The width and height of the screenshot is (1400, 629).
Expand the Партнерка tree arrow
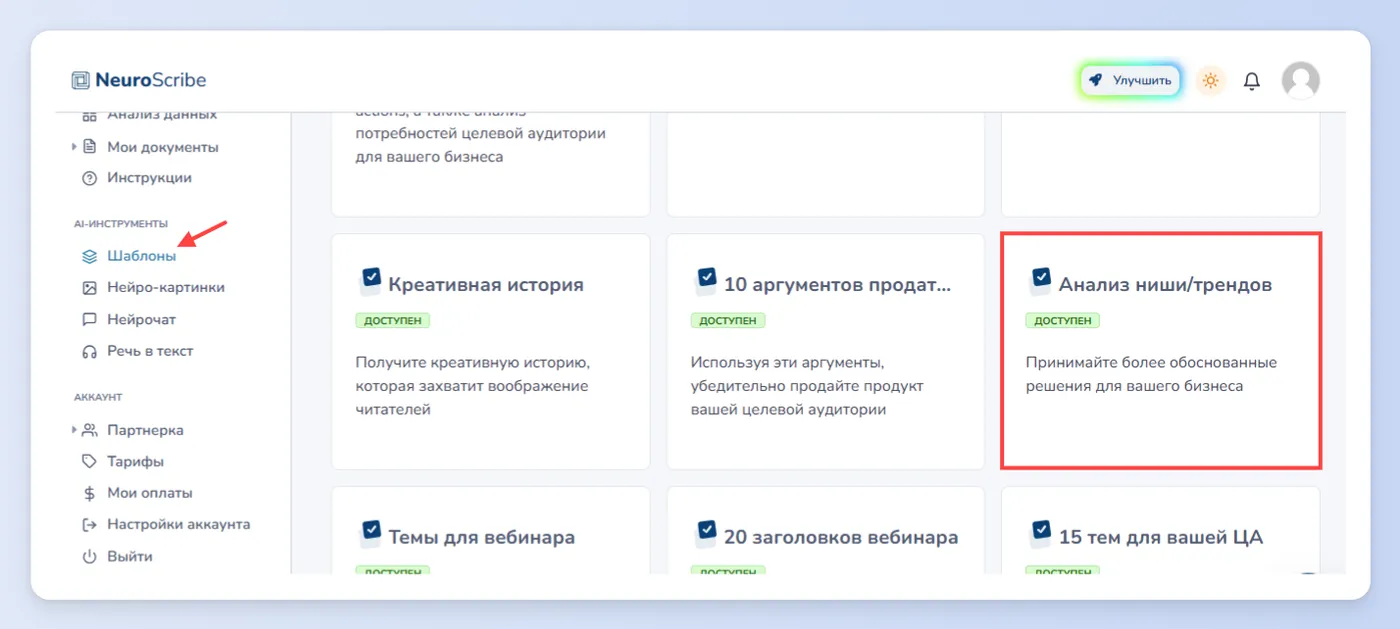pos(74,430)
